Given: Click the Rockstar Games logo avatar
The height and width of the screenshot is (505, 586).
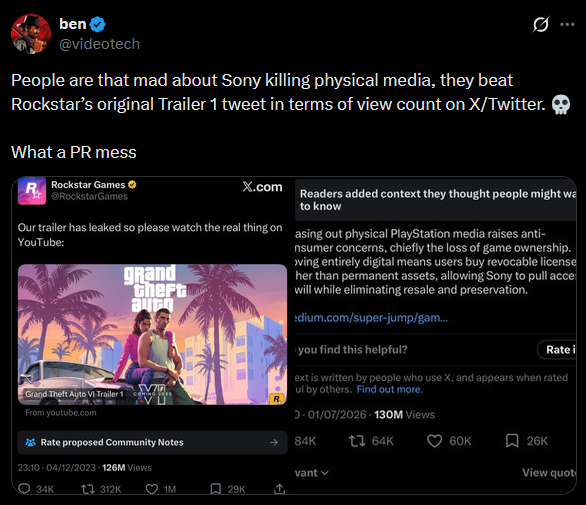Looking at the screenshot, I should coord(32,191).
